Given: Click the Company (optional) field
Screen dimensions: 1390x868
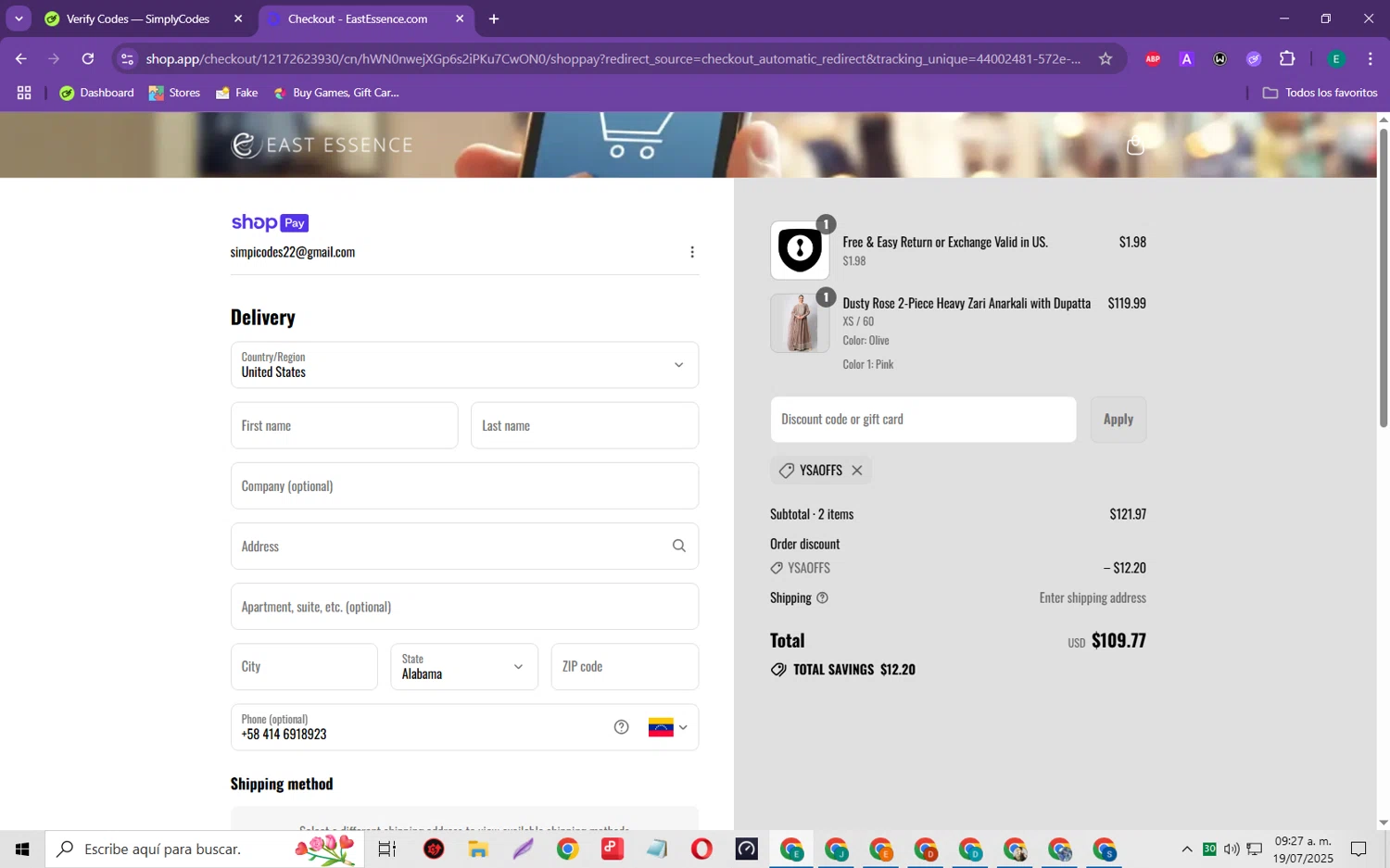Looking at the screenshot, I should tap(464, 485).
